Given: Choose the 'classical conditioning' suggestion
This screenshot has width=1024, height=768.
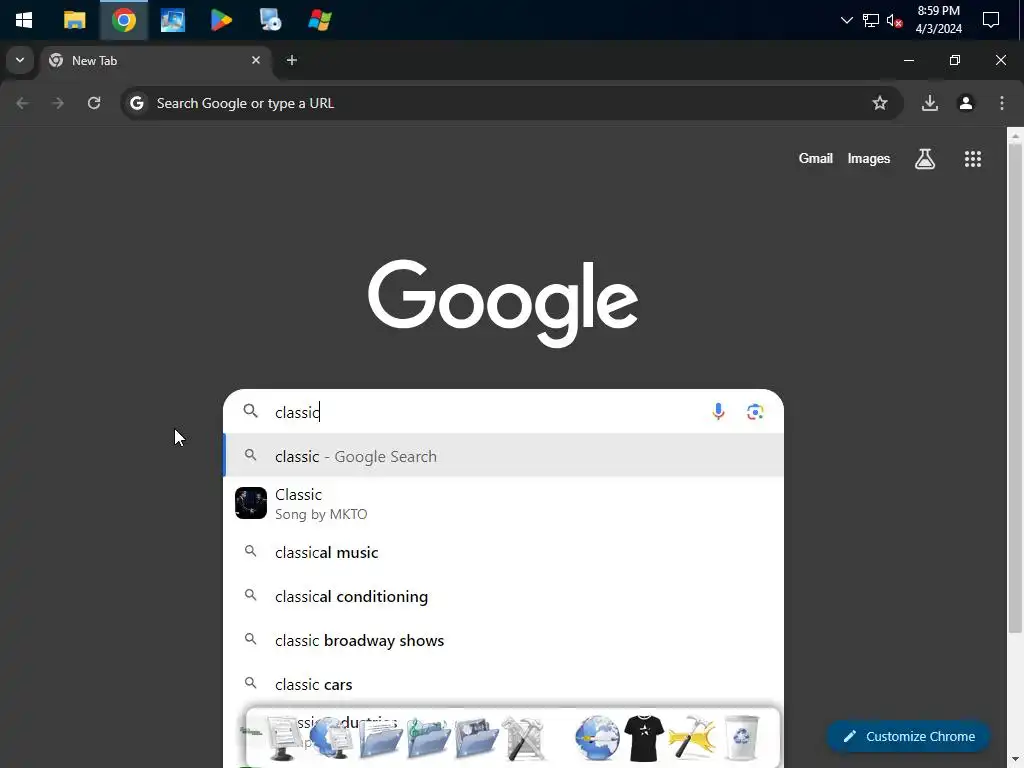Looking at the screenshot, I should tap(504, 596).
